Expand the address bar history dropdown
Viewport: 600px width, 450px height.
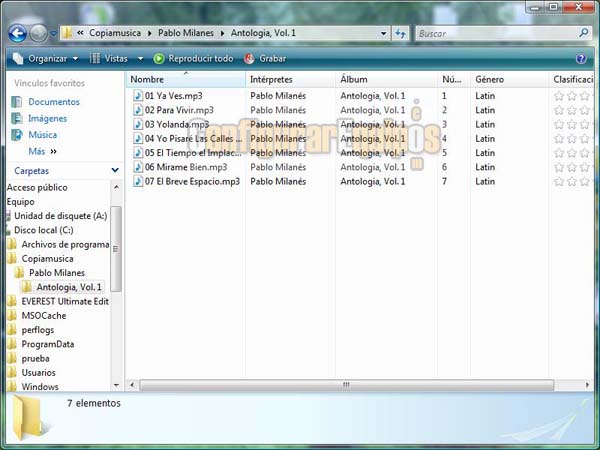click(383, 33)
